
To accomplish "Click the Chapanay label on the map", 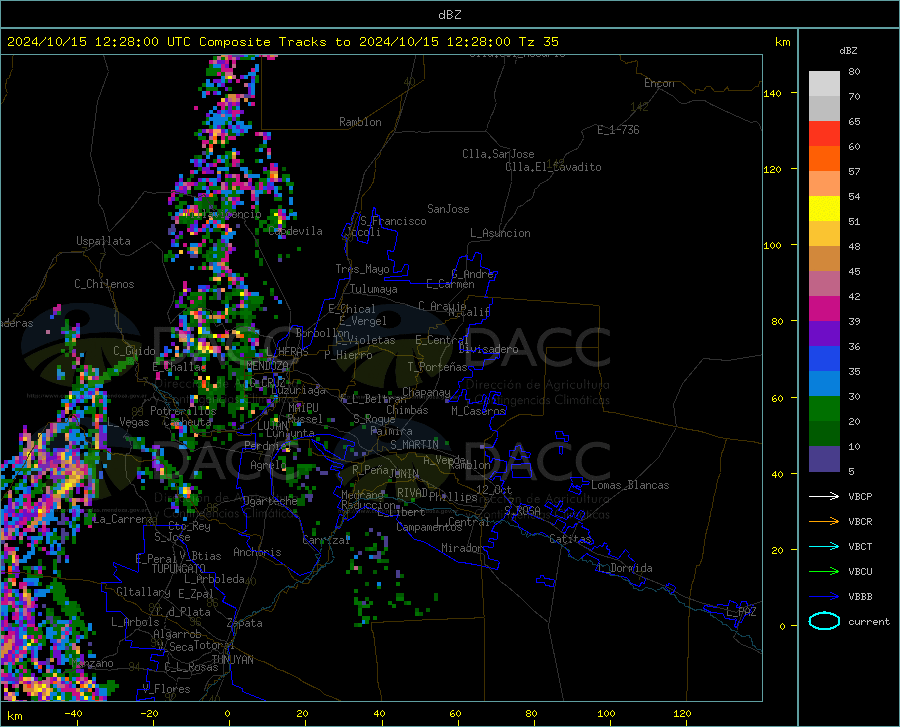I will click(x=426, y=392).
